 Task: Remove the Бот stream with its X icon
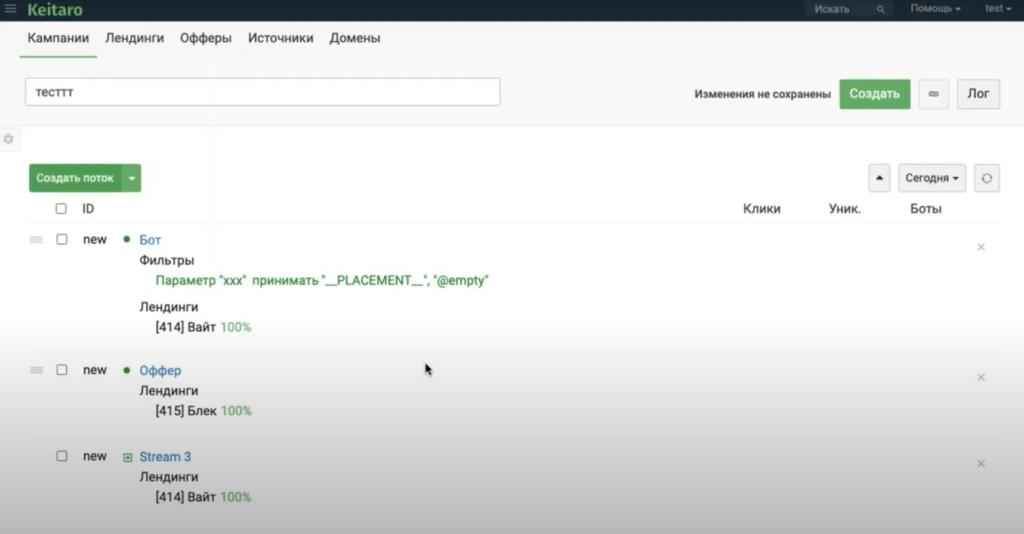click(980, 247)
